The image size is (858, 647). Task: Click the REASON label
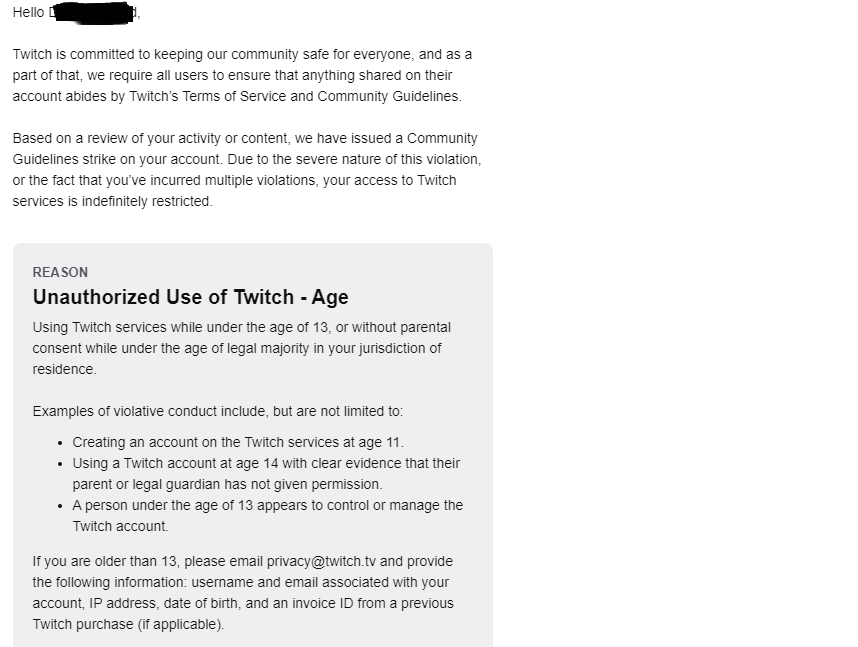click(60, 272)
